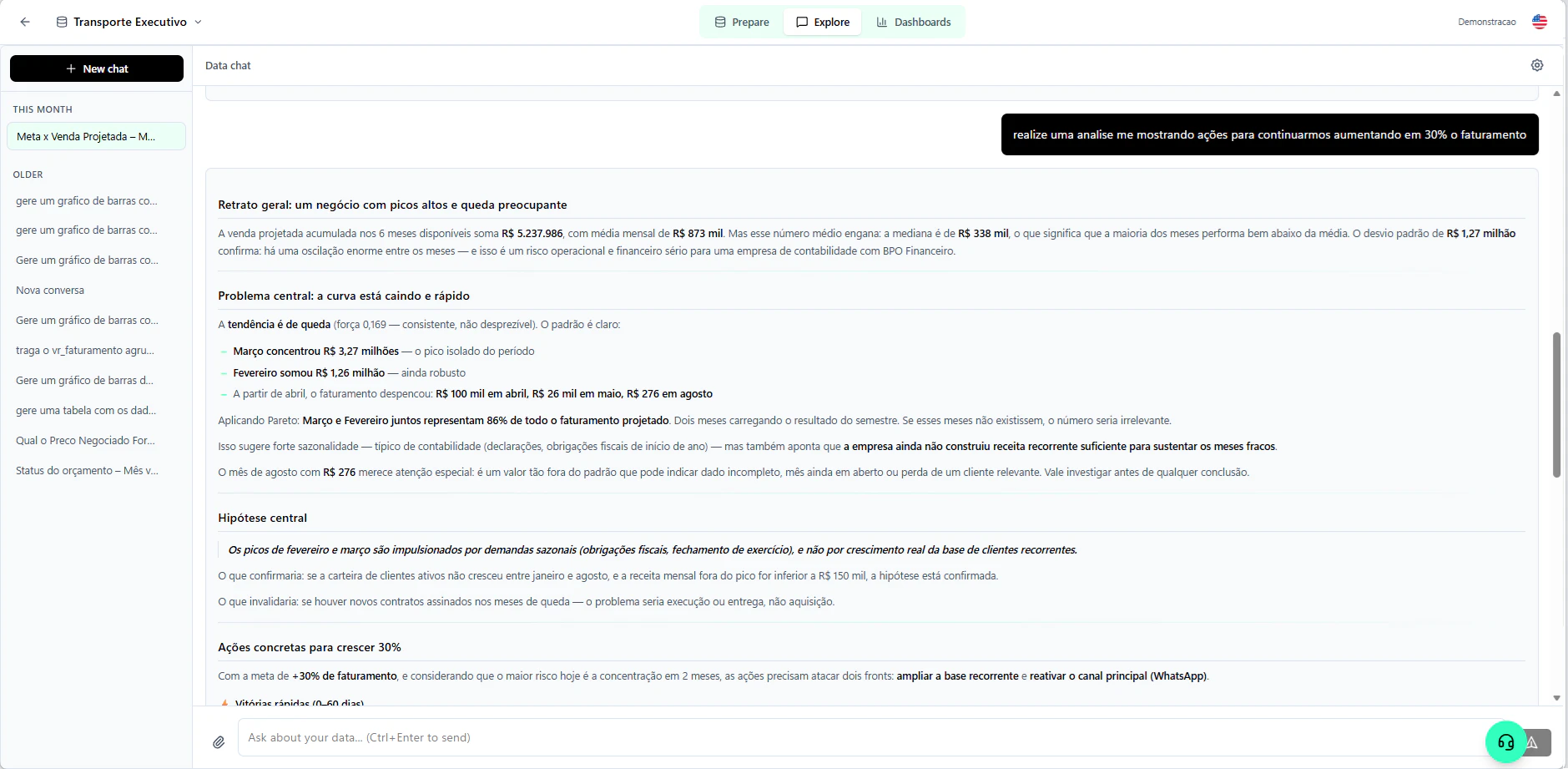Click the headphones support icon

[x=1505, y=742]
